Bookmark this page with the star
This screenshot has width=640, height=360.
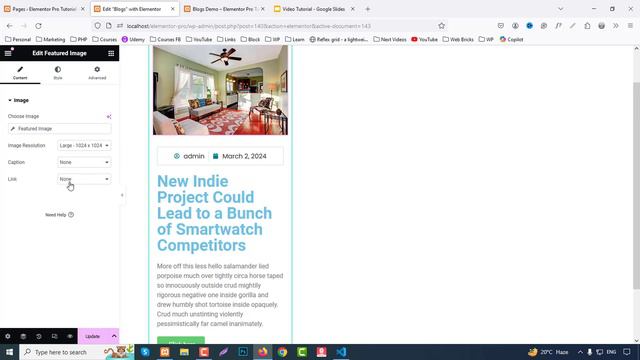[441, 26]
